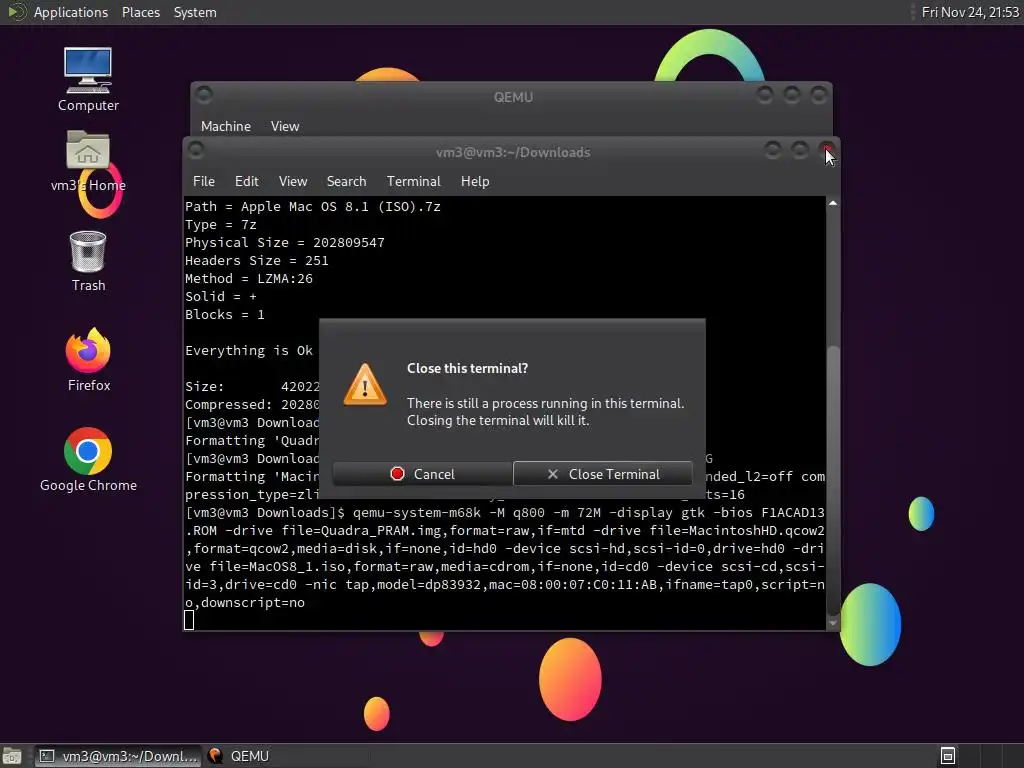Open the Applications menu in the top panel
The width and height of the screenshot is (1024, 768).
tap(71, 12)
